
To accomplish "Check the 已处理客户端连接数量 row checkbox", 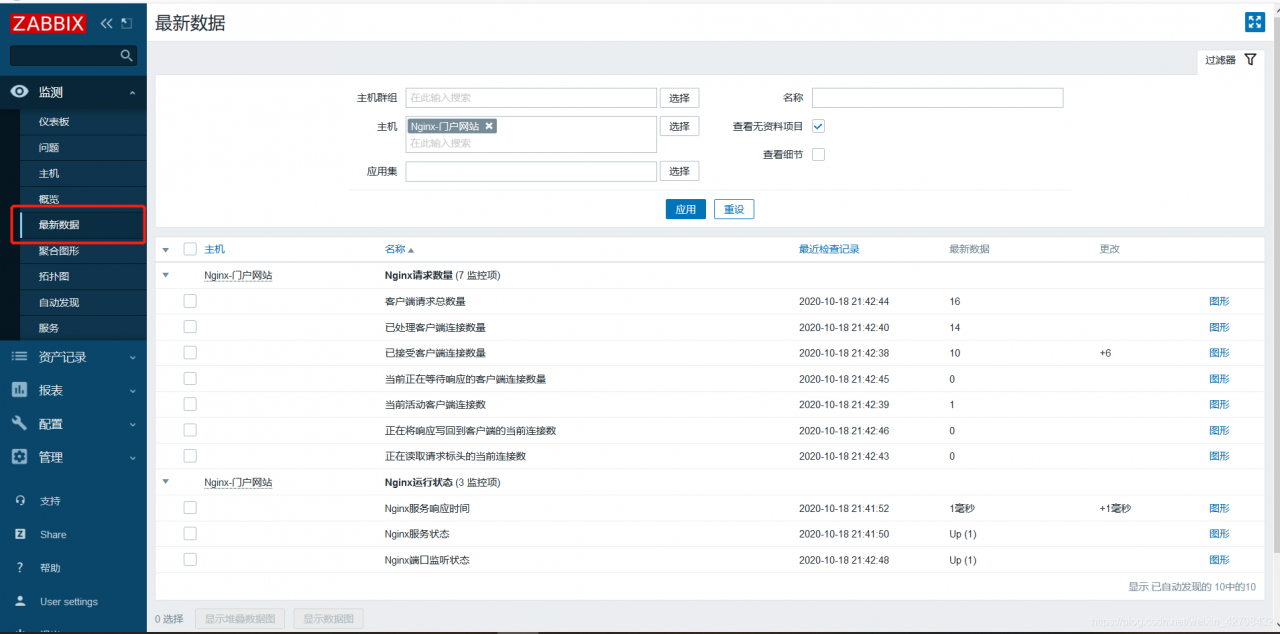I will pos(190,327).
